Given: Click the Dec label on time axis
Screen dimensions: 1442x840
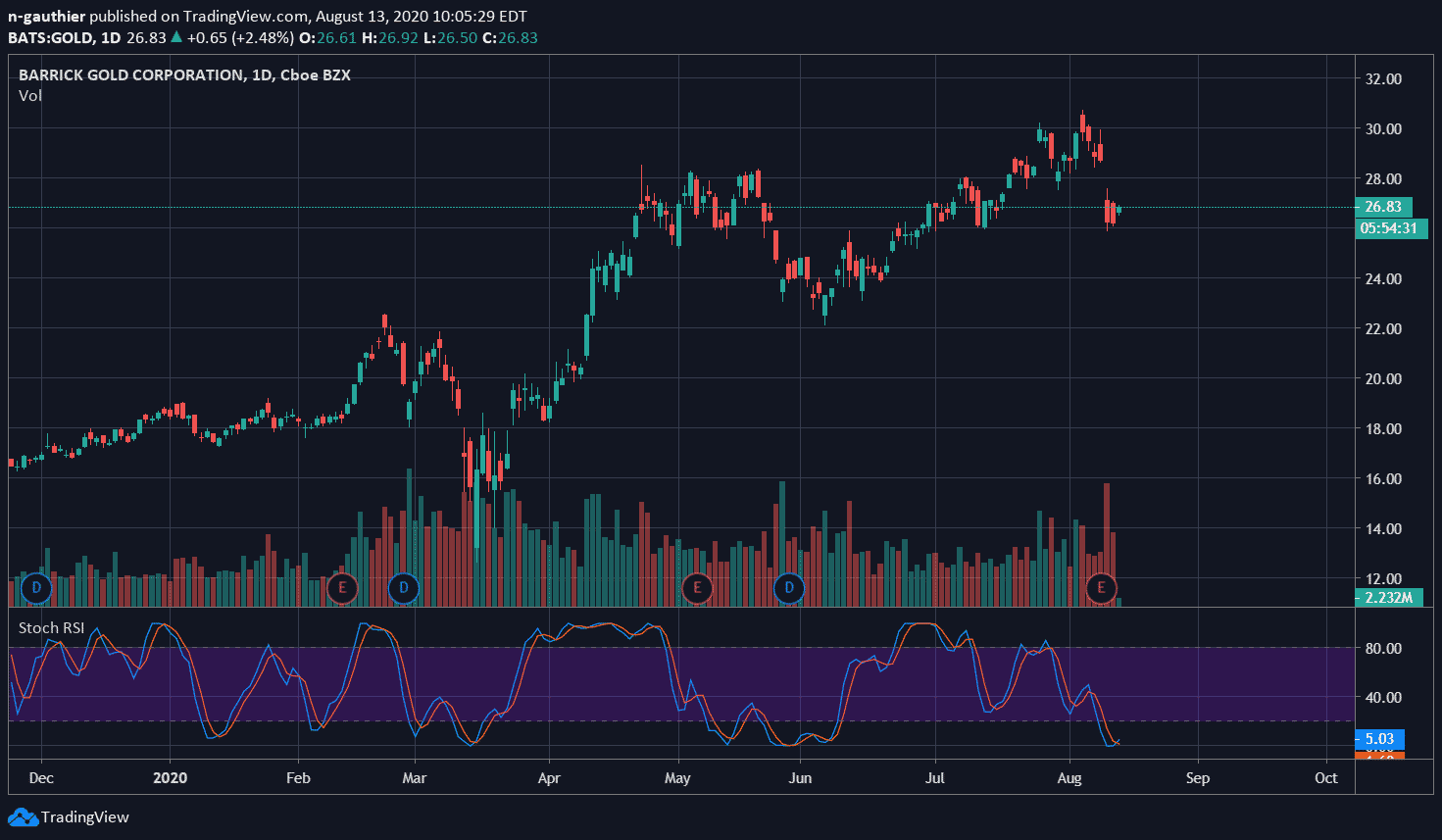Looking at the screenshot, I should pyautogui.click(x=41, y=778).
